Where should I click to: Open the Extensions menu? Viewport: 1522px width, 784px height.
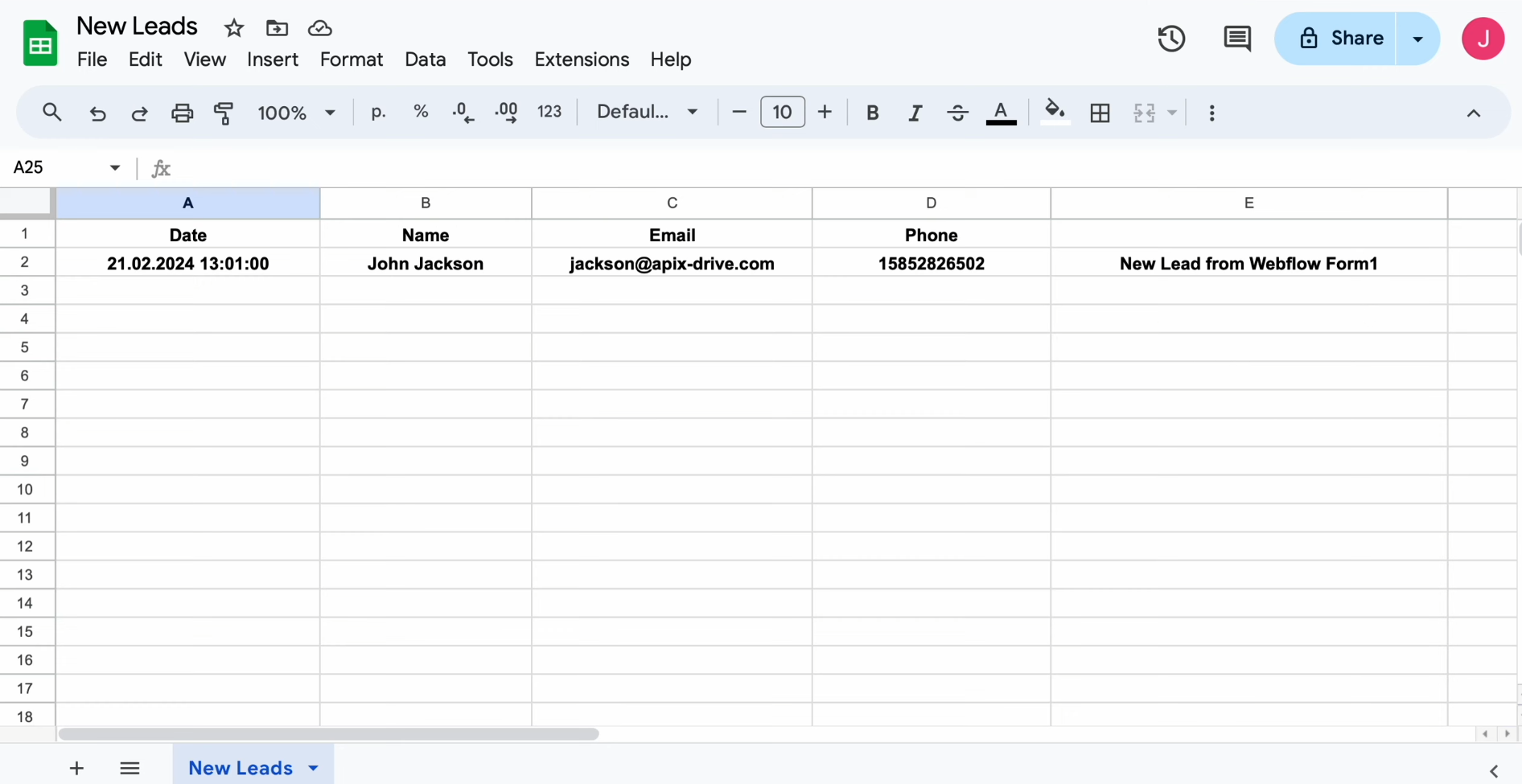pos(582,60)
